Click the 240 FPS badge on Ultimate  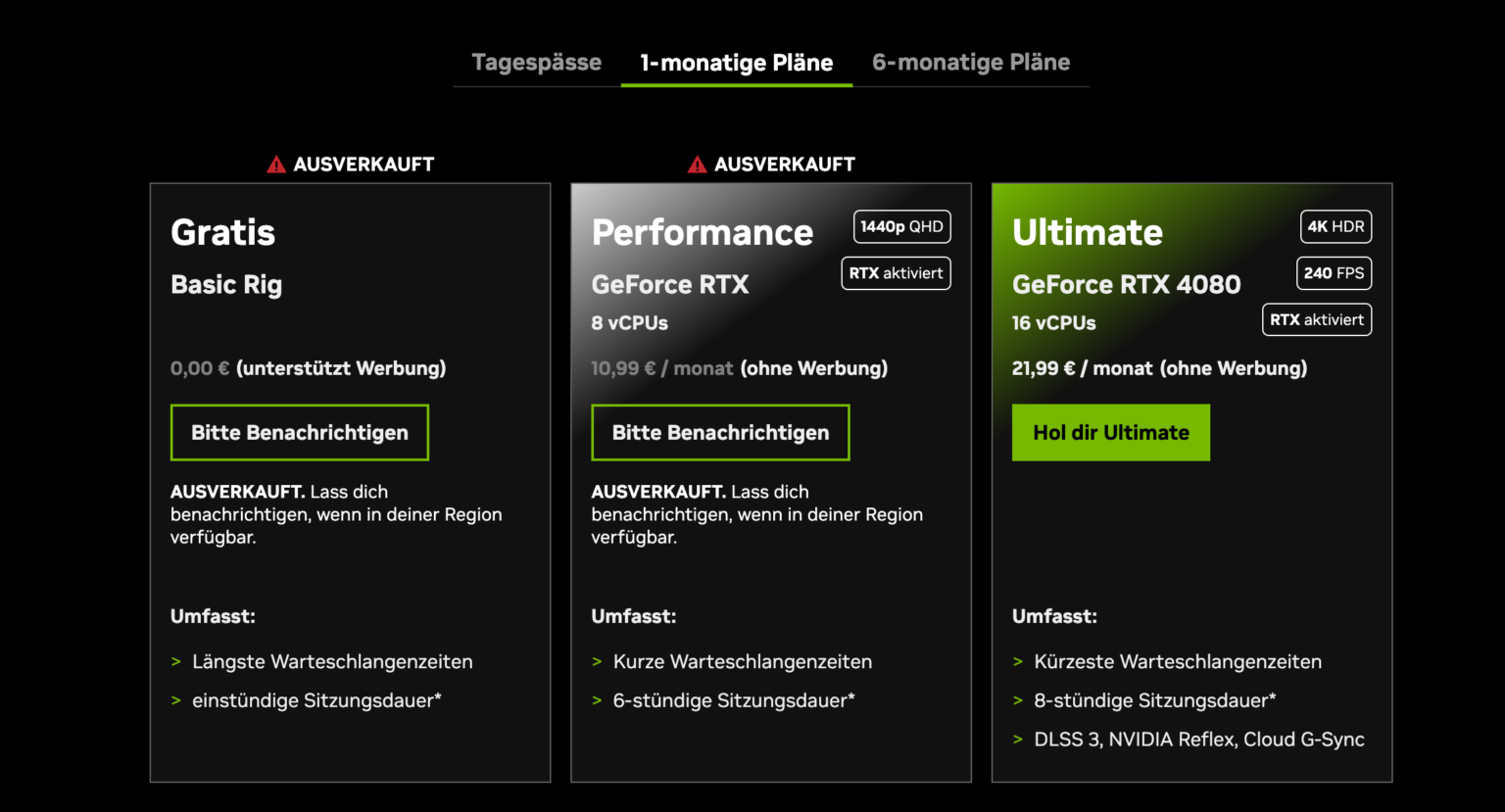point(1334,273)
